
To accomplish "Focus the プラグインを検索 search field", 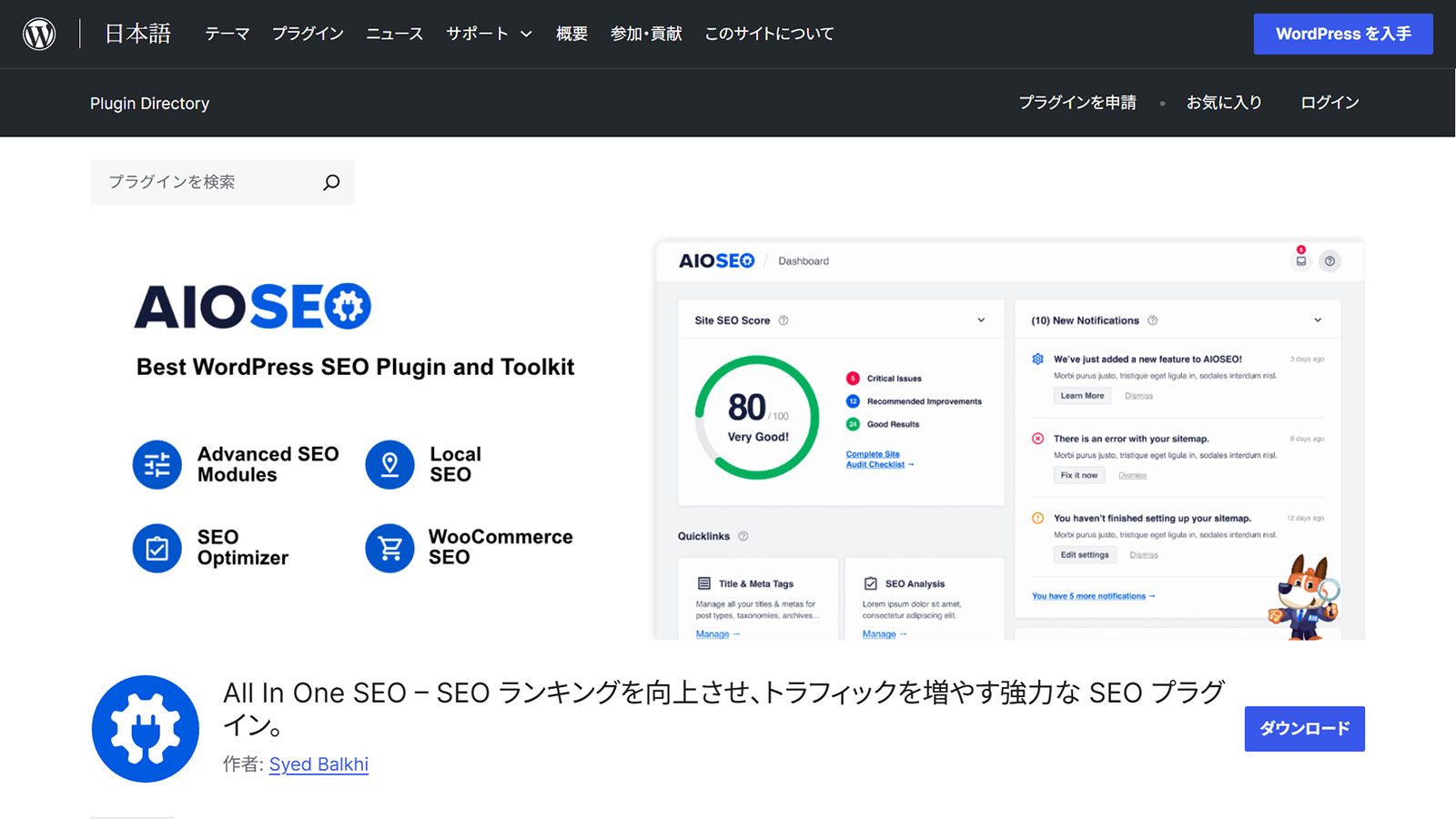I will (x=222, y=182).
